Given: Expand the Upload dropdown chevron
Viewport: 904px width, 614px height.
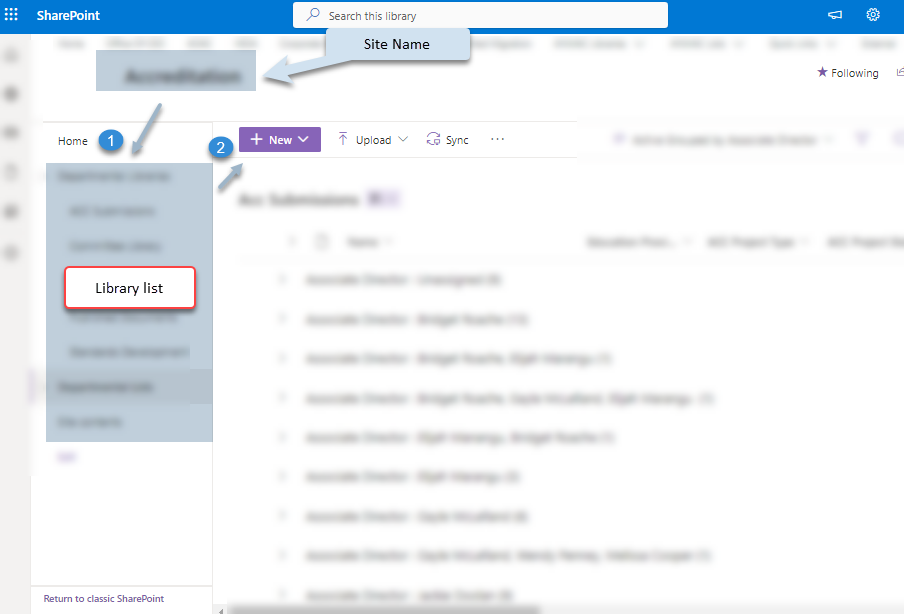Looking at the screenshot, I should click(x=403, y=140).
